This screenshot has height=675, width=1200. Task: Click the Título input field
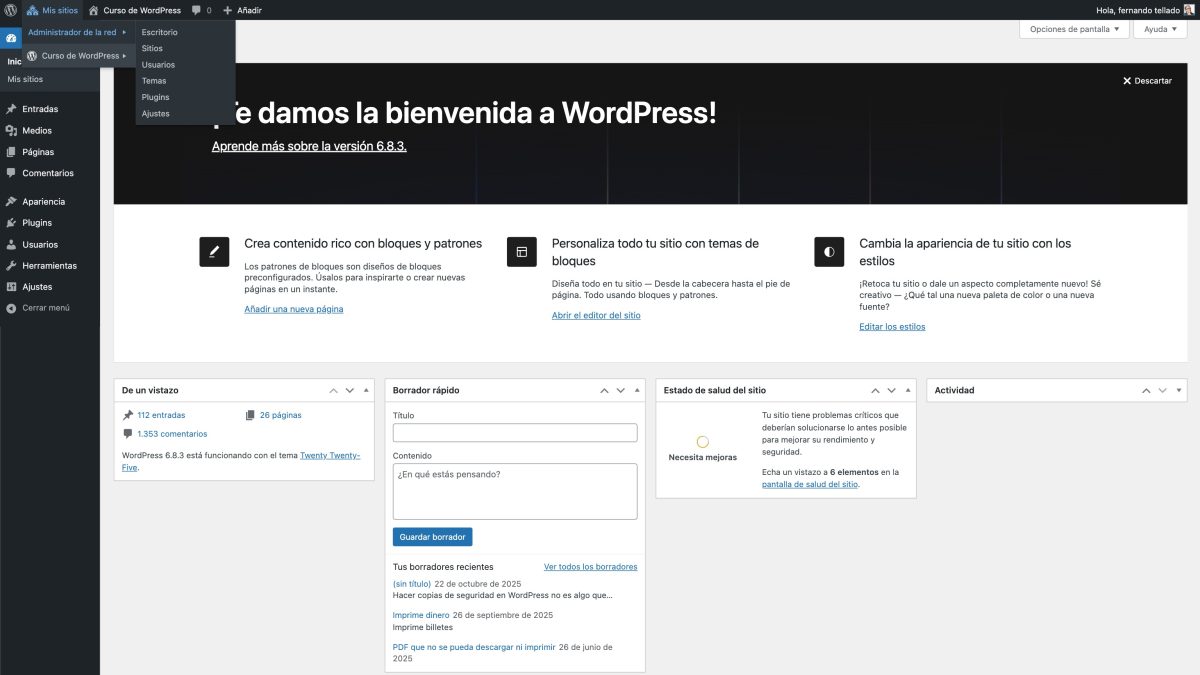pyautogui.click(x=514, y=431)
